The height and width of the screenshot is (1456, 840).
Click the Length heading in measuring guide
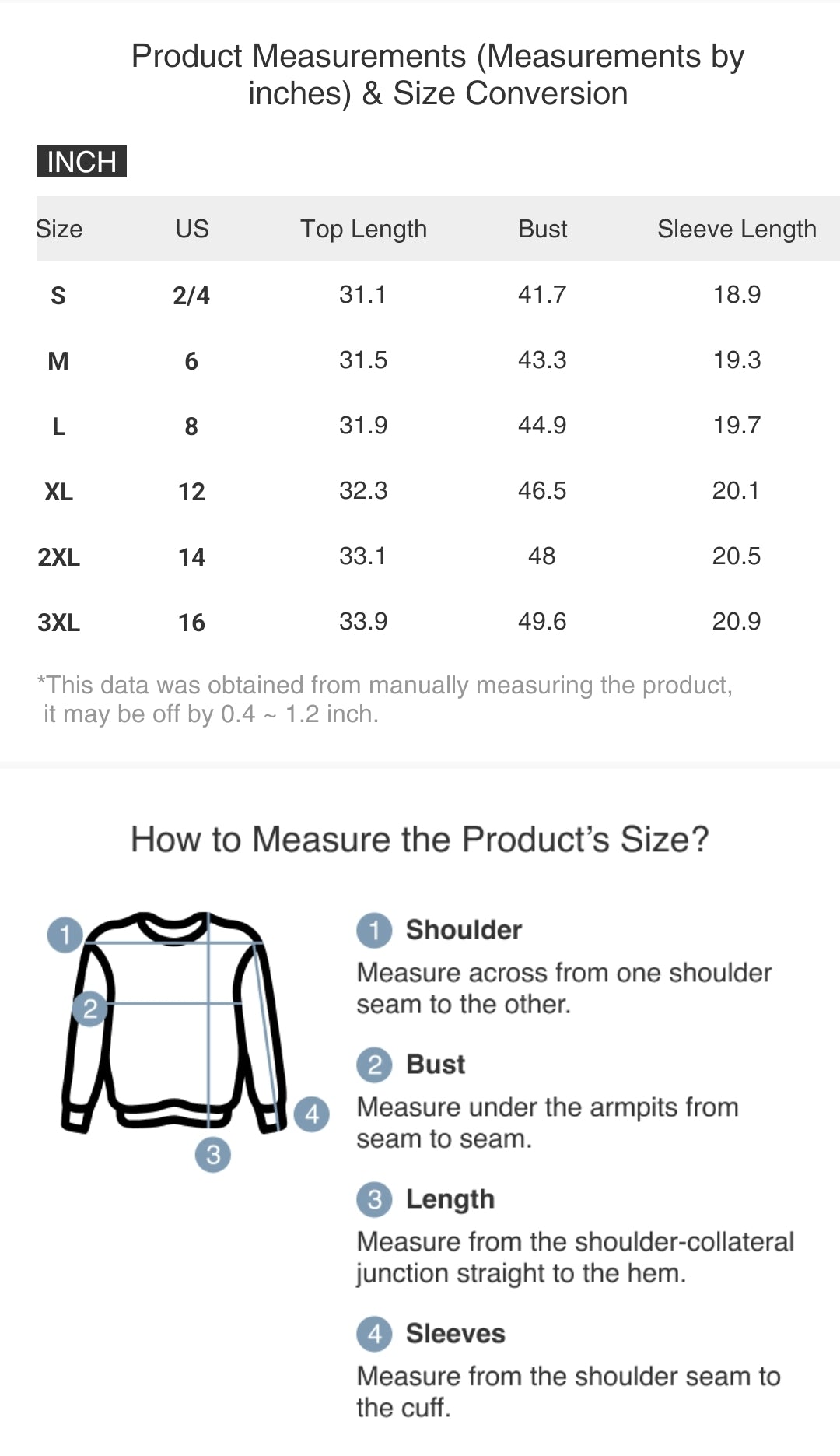tap(450, 1199)
